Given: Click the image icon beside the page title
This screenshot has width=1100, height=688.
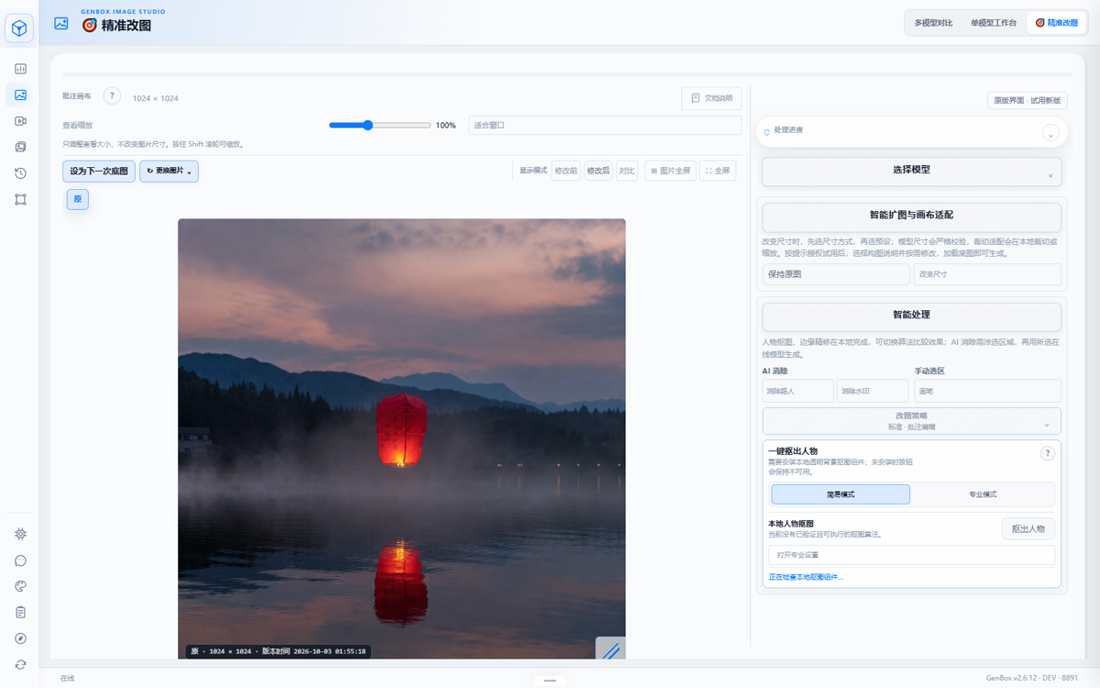Looking at the screenshot, I should coord(61,23).
